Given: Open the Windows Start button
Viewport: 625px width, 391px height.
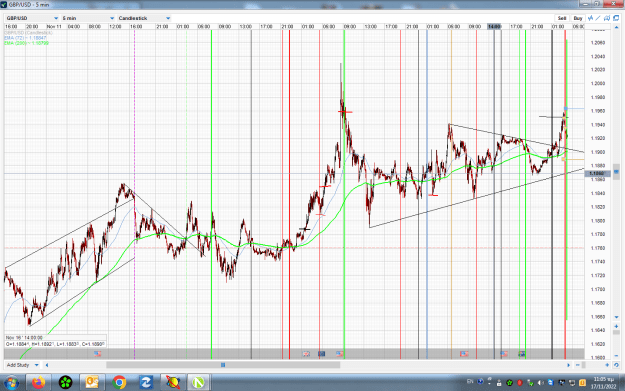Looking at the screenshot, I should tap(11, 383).
